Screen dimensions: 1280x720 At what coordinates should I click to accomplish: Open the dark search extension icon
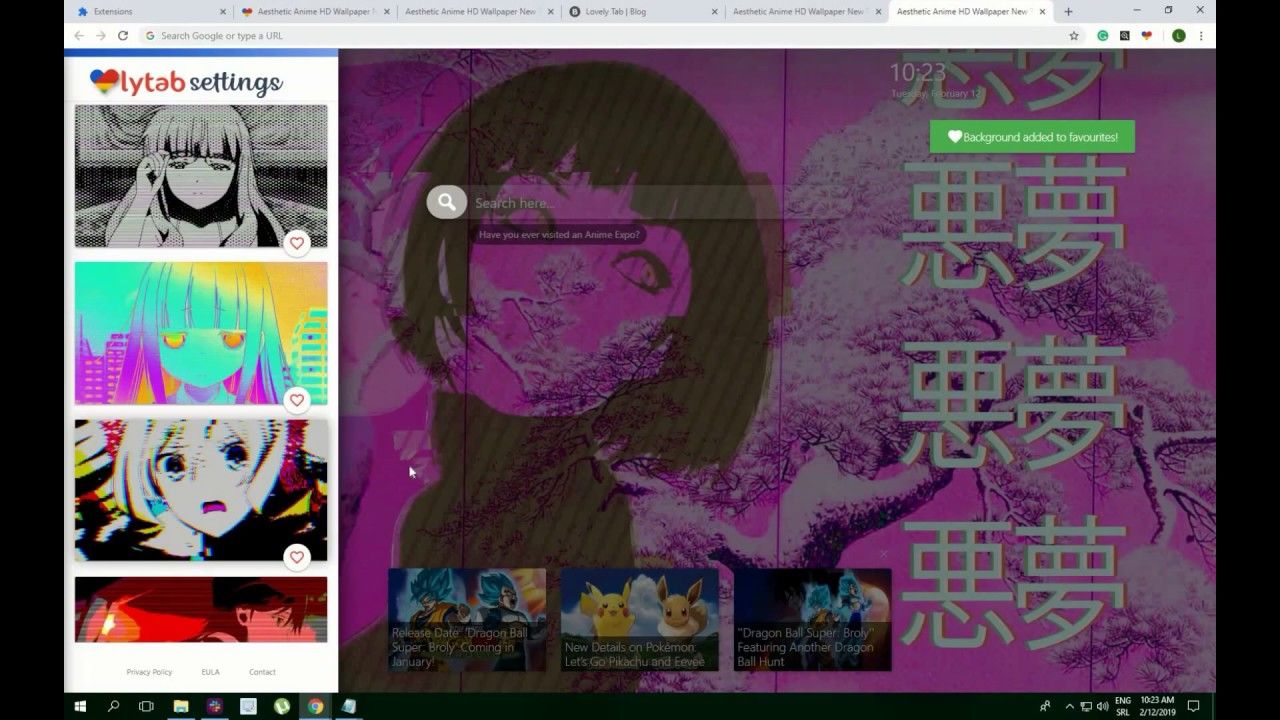1124,36
